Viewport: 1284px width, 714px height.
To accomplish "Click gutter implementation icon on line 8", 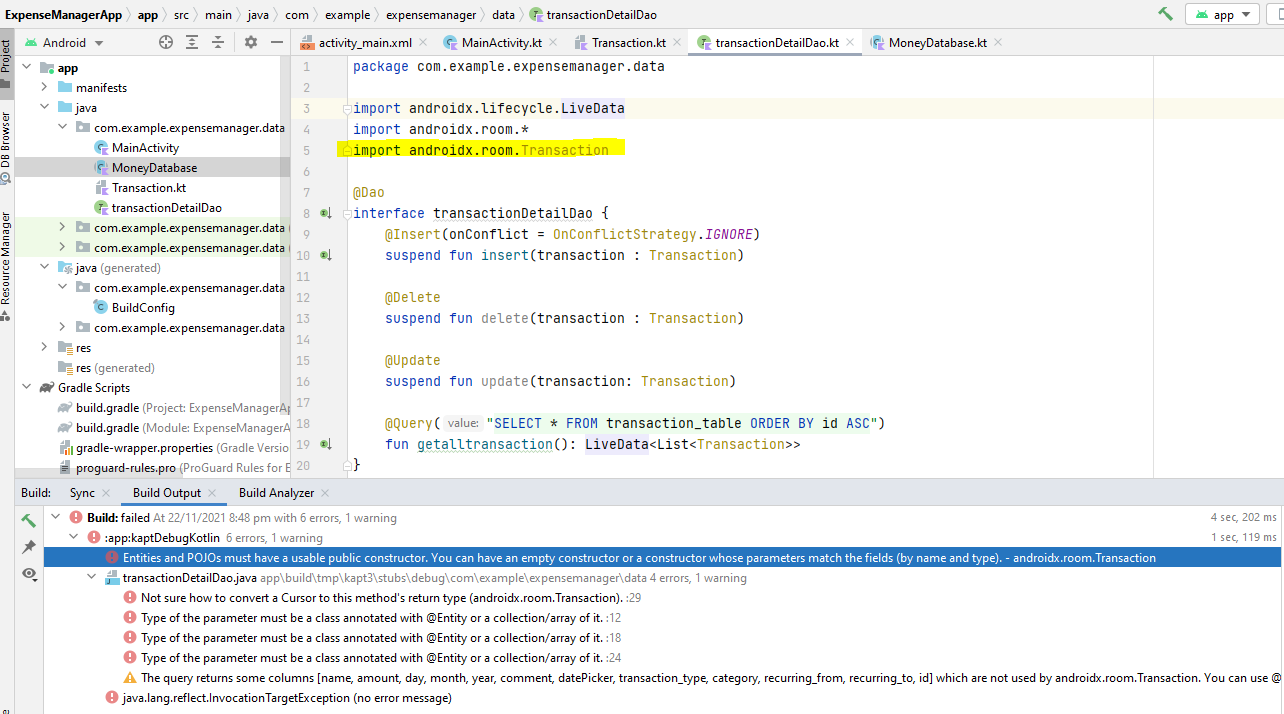I will (325, 213).
